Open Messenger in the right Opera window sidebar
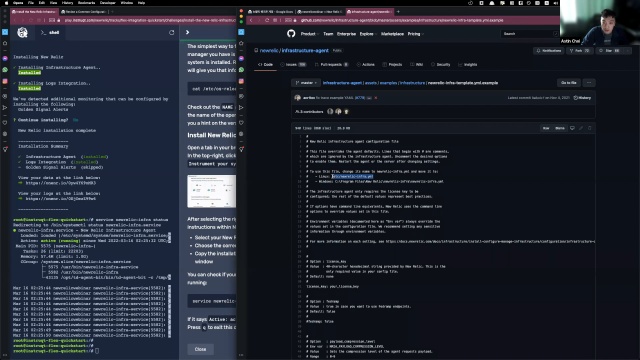Image resolution: width=640 pixels, height=360 pixels. point(241,59)
